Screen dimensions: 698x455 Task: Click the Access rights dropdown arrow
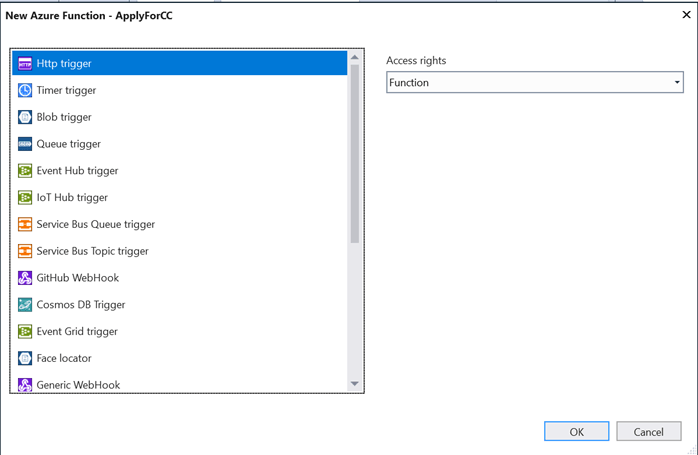click(x=677, y=83)
